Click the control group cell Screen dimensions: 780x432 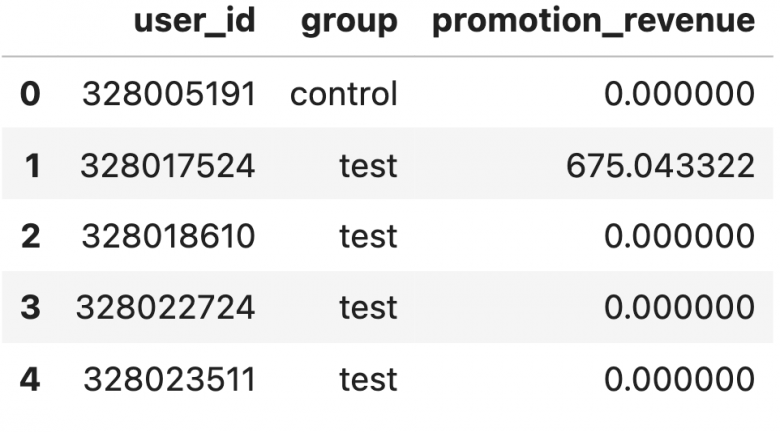(344, 94)
